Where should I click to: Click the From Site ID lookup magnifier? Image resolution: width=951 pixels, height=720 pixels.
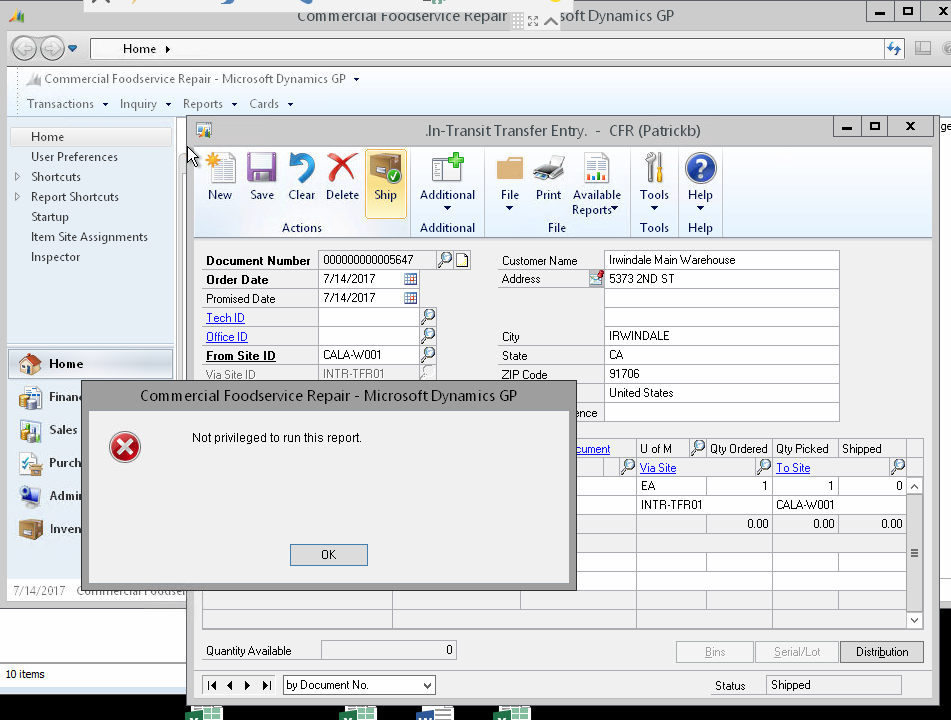coord(428,354)
